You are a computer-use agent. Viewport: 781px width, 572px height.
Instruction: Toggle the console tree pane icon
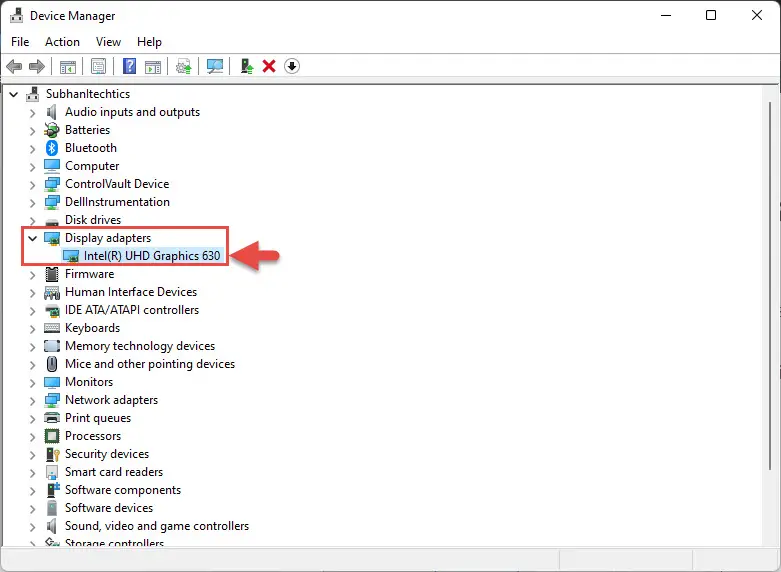68,66
